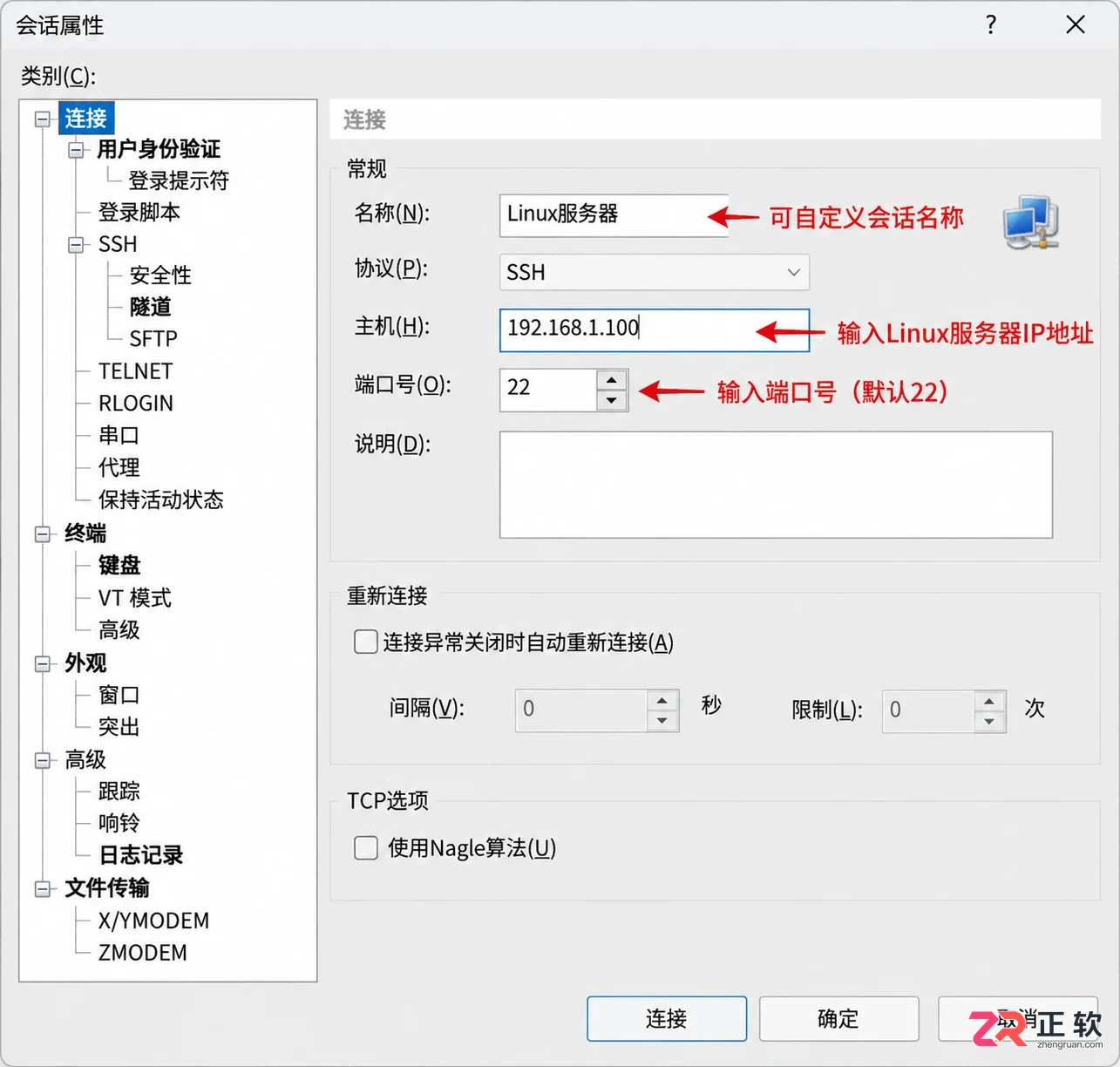Click the 连接 button at bottom

[x=667, y=1018]
